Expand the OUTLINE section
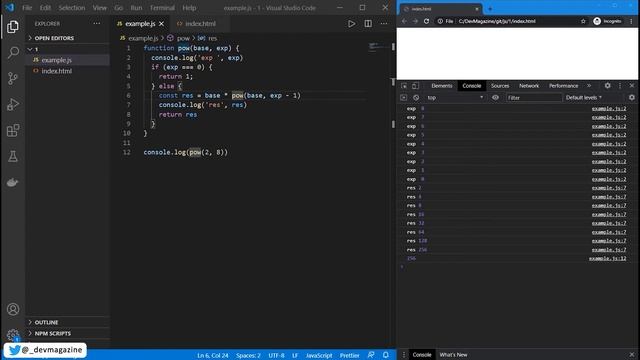The height and width of the screenshot is (360, 640). (x=46, y=322)
